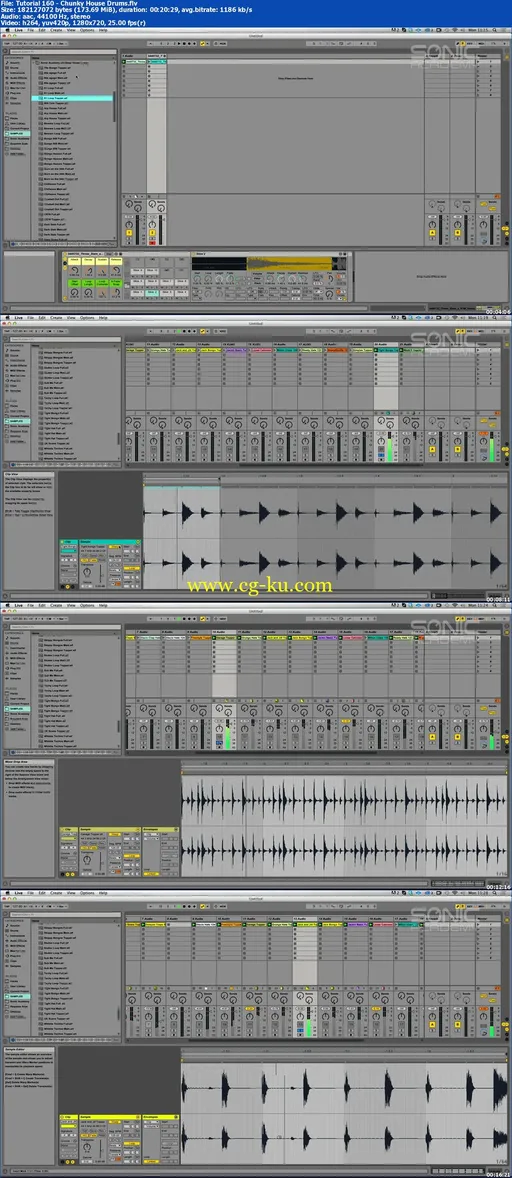Select cyan highlighted sample file row, frame 00:04:04
512x1178 pixels.
72,98
